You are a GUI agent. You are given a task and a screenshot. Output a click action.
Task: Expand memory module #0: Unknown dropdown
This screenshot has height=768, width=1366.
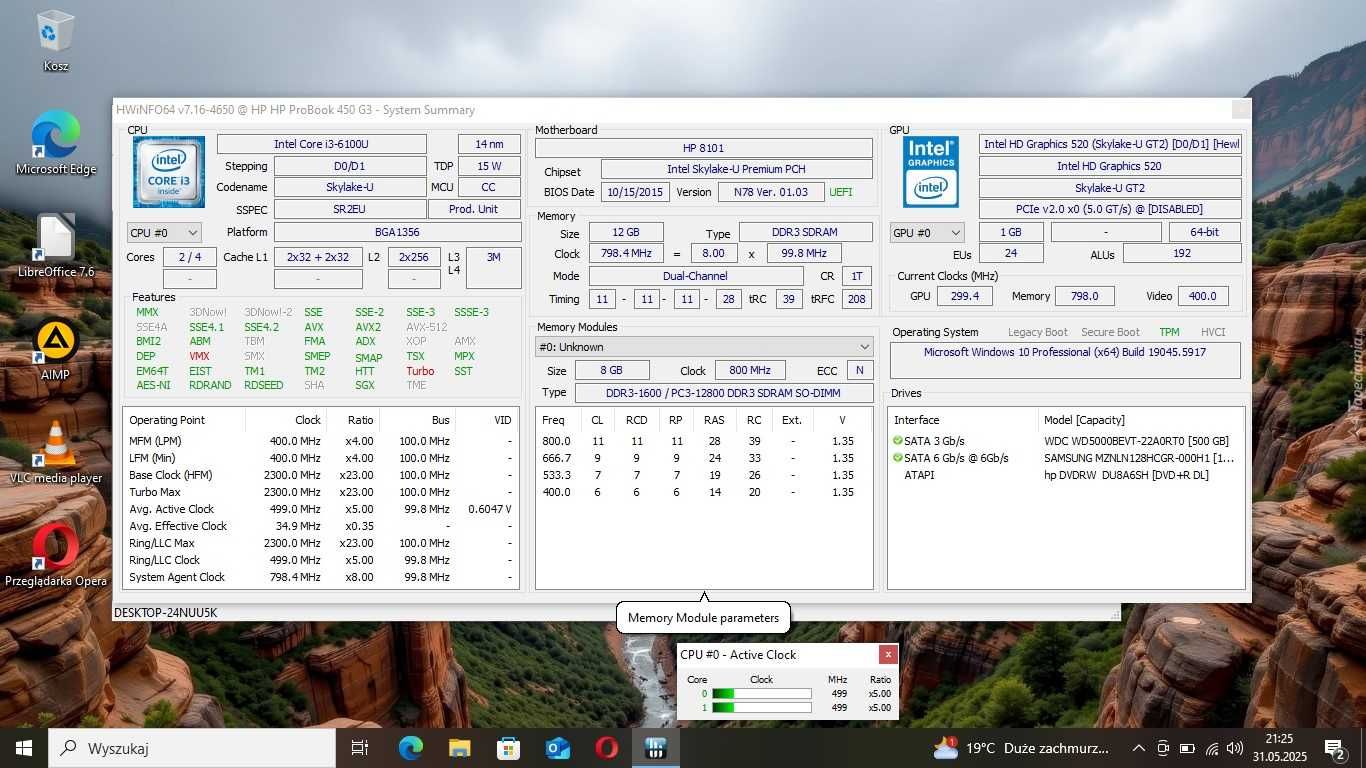click(x=704, y=347)
